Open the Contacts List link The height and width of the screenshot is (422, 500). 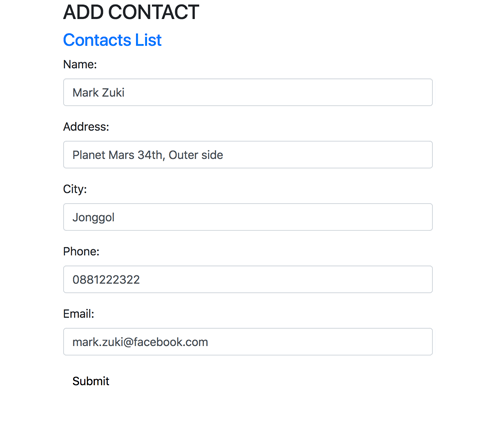click(112, 40)
